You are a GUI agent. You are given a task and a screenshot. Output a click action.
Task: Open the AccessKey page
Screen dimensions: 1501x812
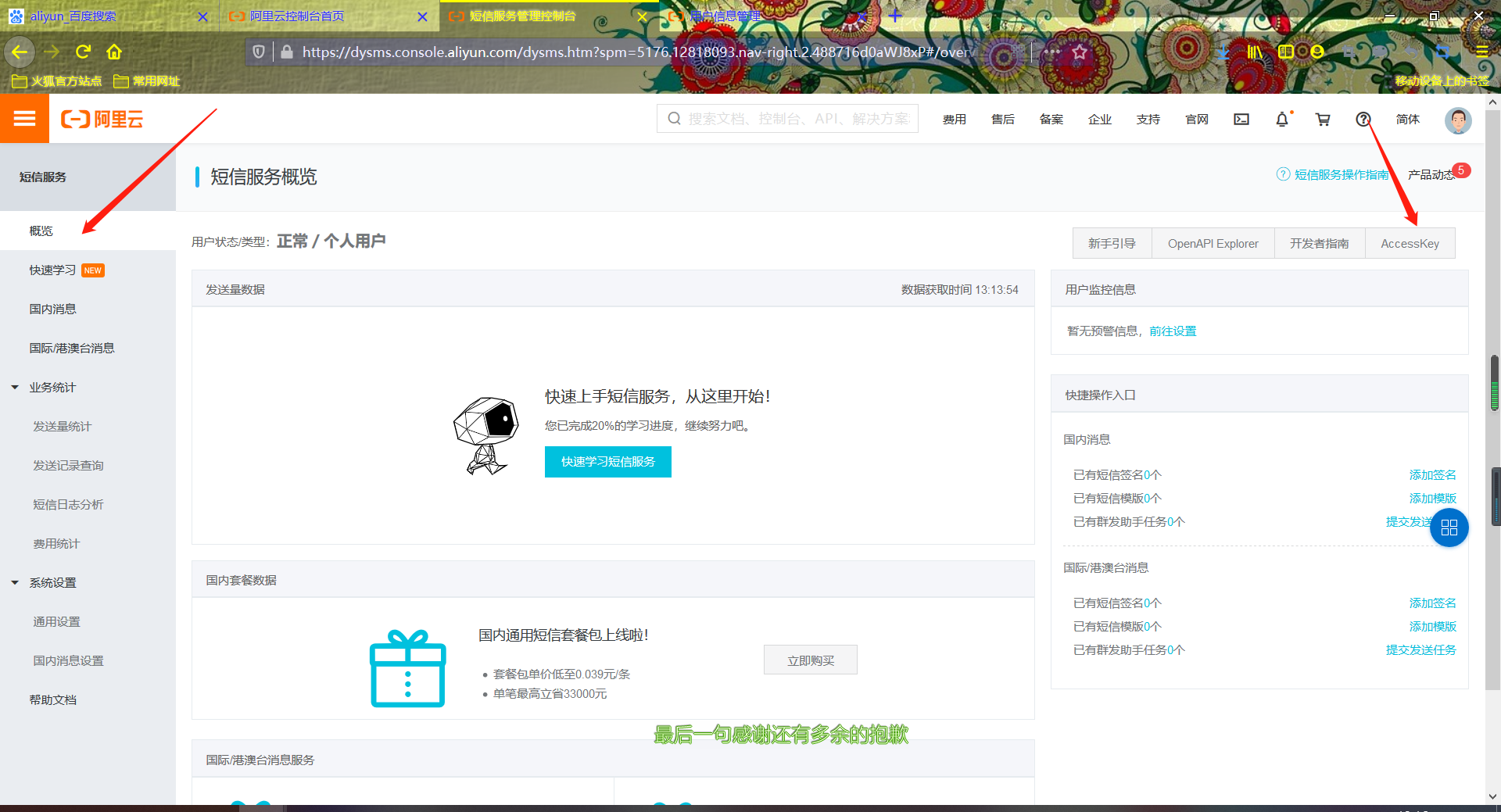click(x=1410, y=243)
